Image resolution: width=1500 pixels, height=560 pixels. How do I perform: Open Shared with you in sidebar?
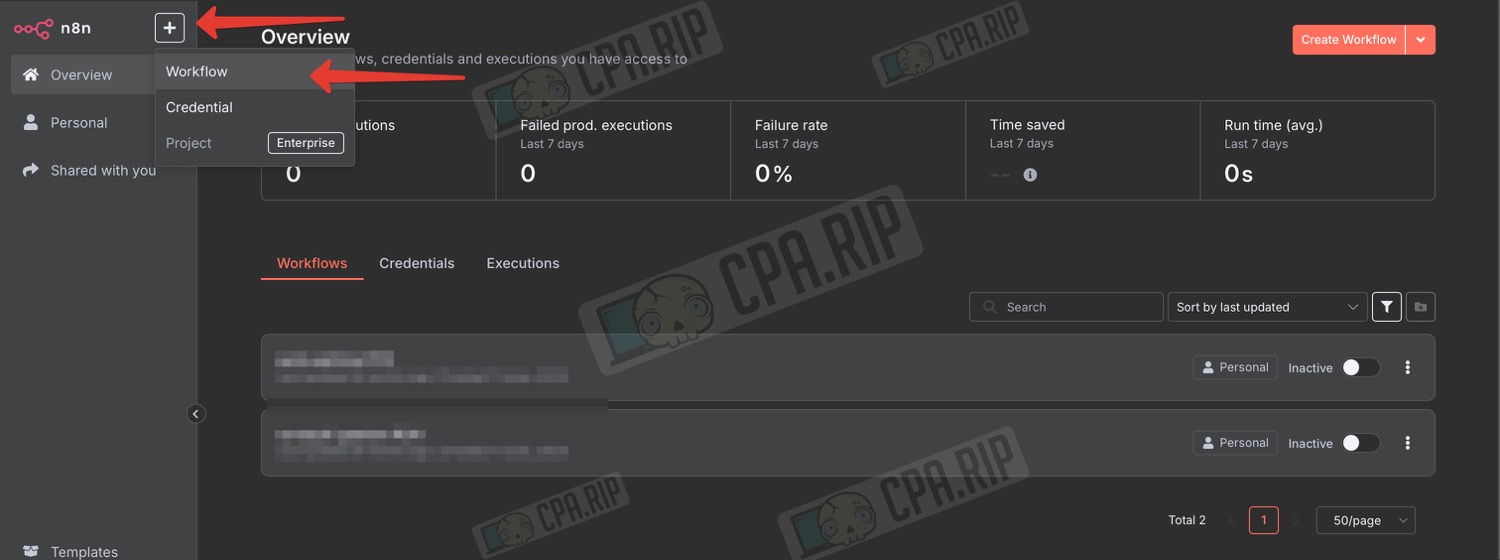click(103, 170)
